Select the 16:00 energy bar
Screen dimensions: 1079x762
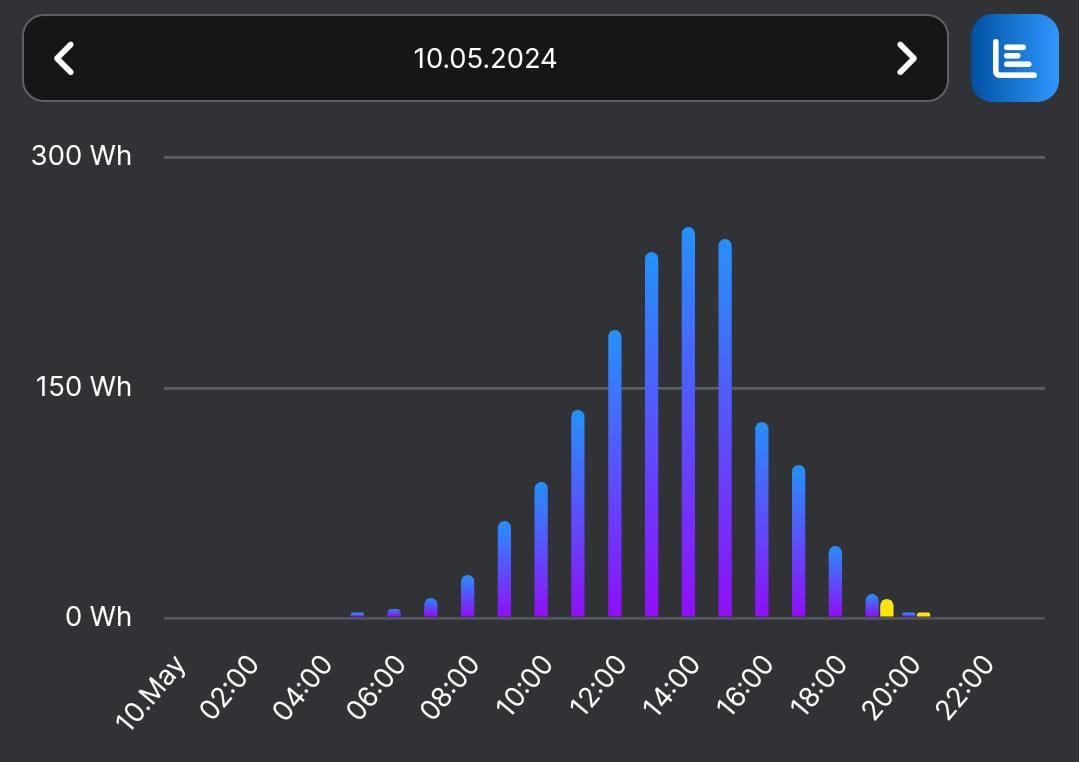[x=762, y=520]
